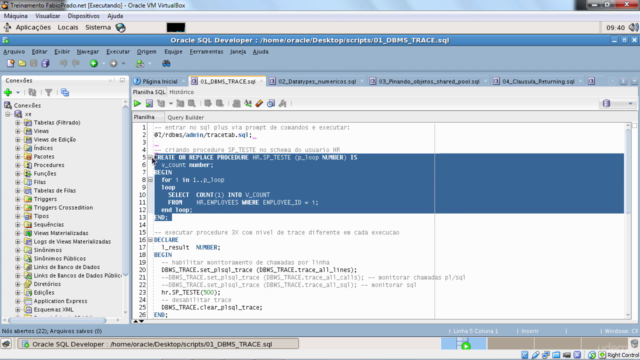Click the Autotrace icon in worksheet toolbar
The height and width of the screenshot is (360, 640).
[180, 103]
